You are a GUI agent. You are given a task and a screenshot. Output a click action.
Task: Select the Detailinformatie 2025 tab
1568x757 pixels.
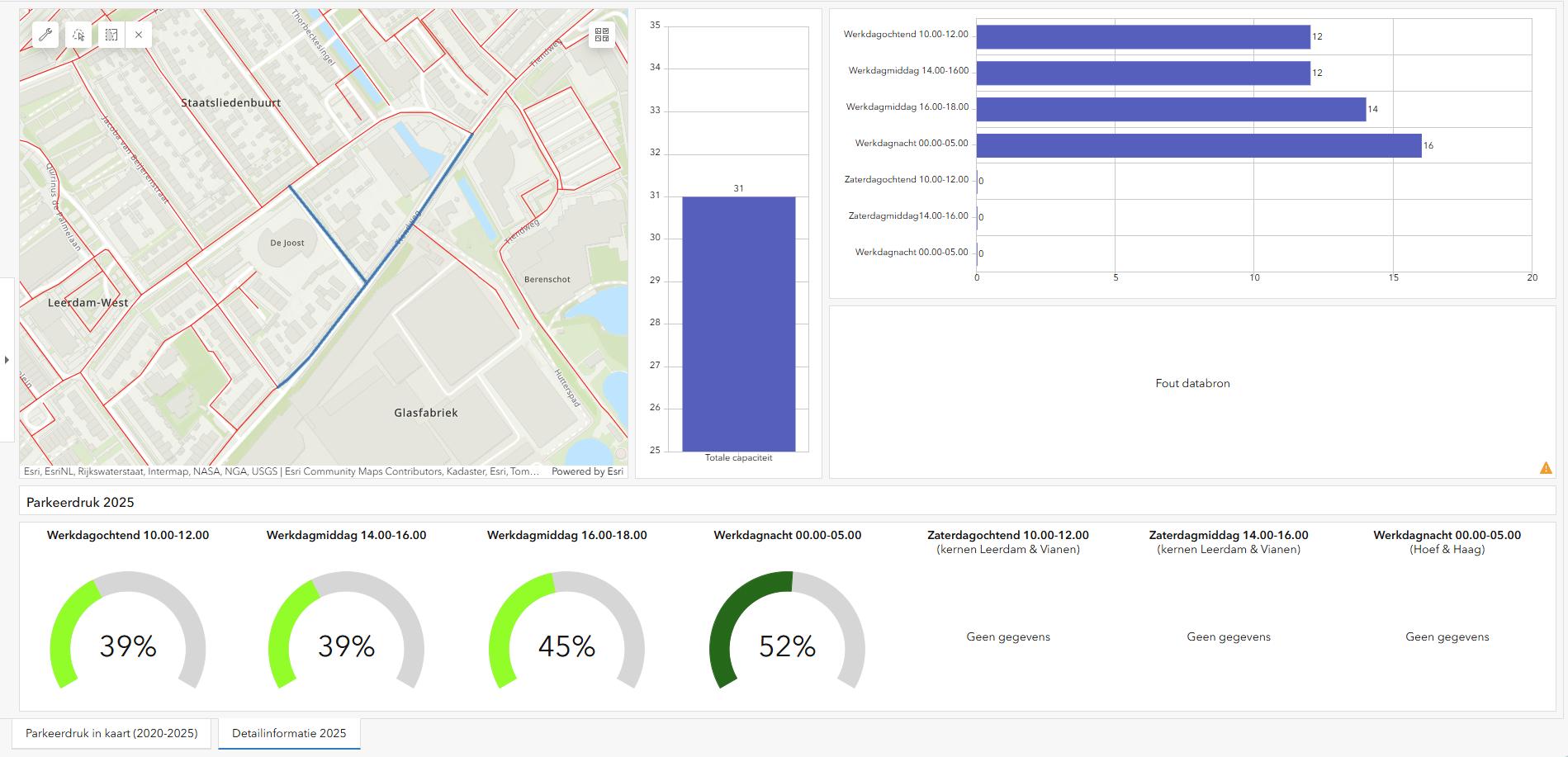tap(289, 733)
